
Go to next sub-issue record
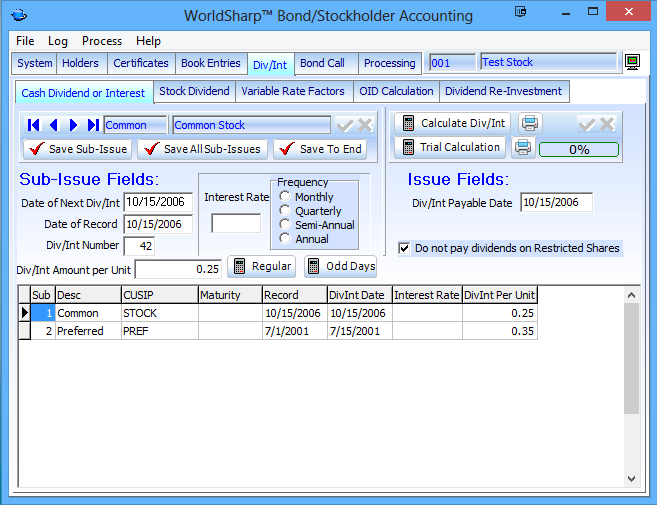[x=73, y=125]
